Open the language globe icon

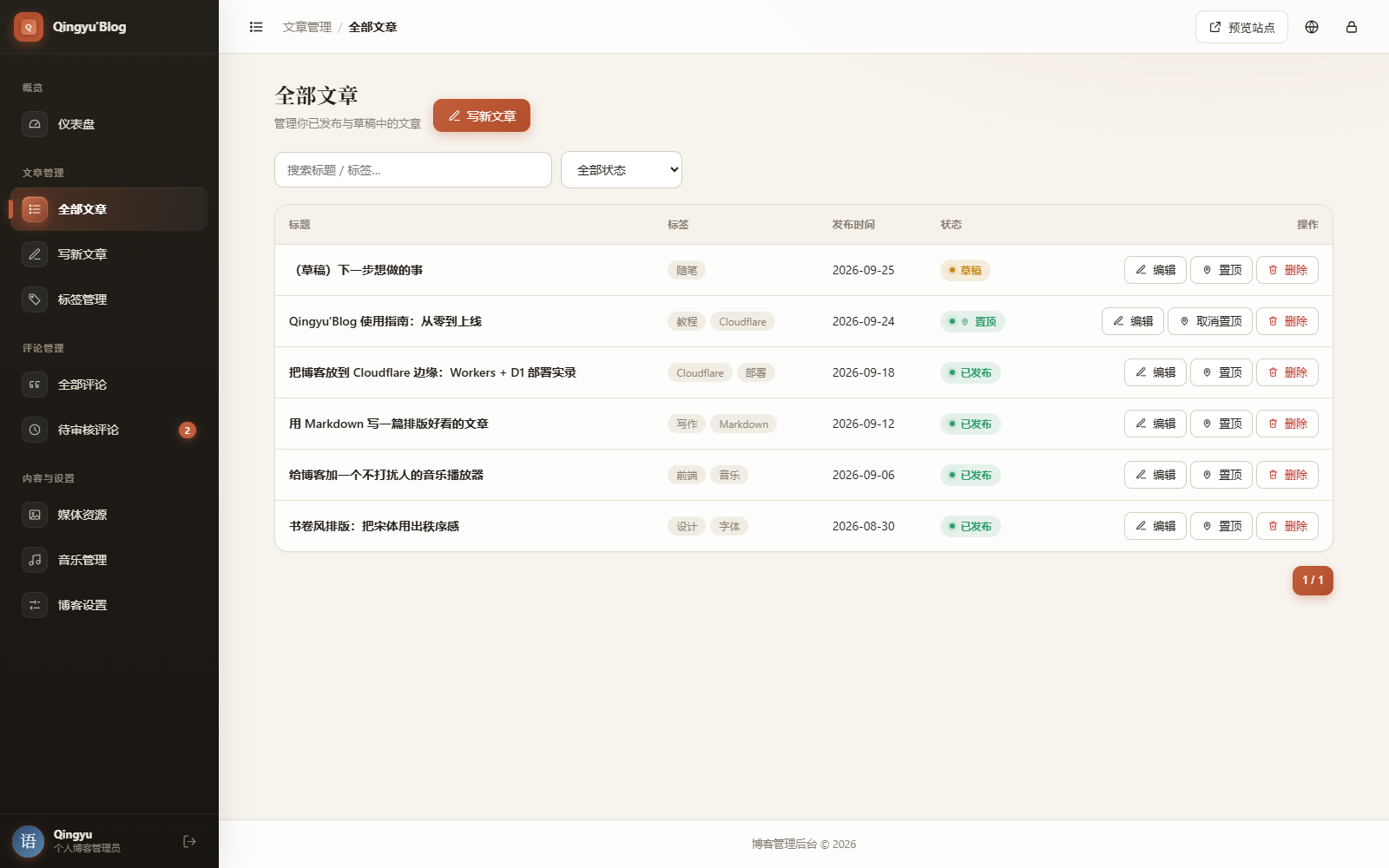click(x=1312, y=27)
